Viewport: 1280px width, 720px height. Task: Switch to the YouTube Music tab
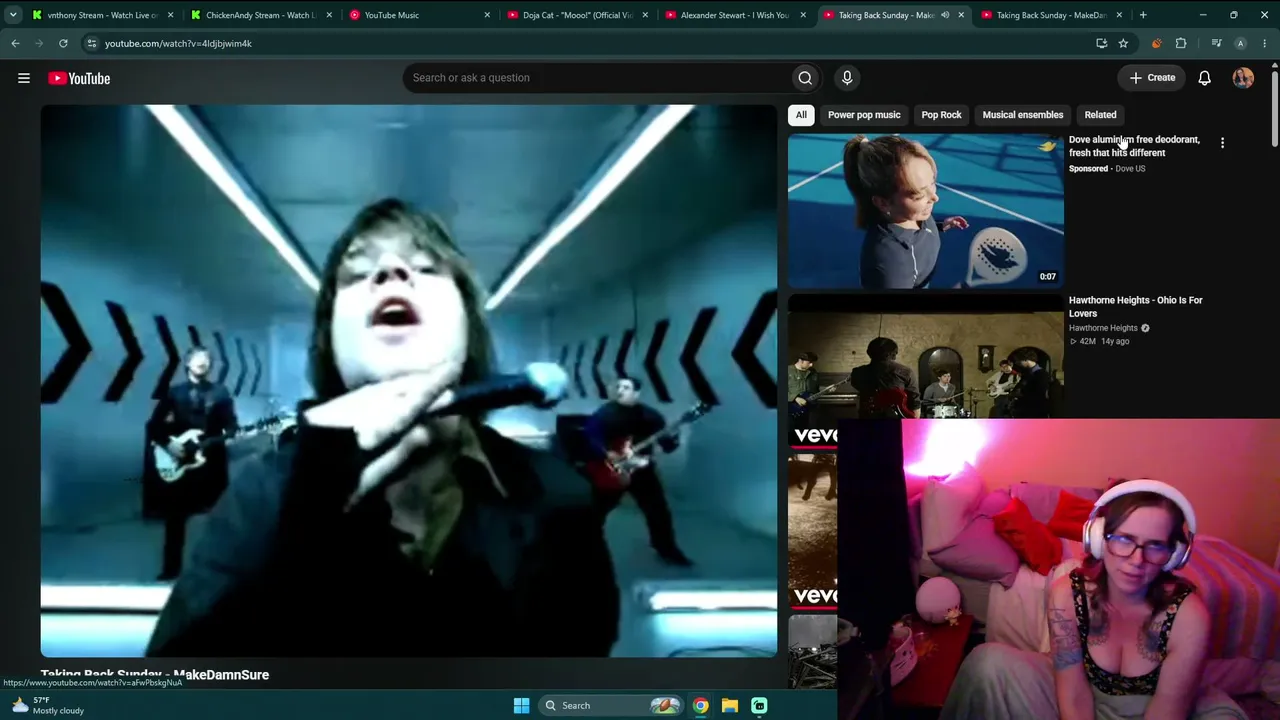[420, 15]
